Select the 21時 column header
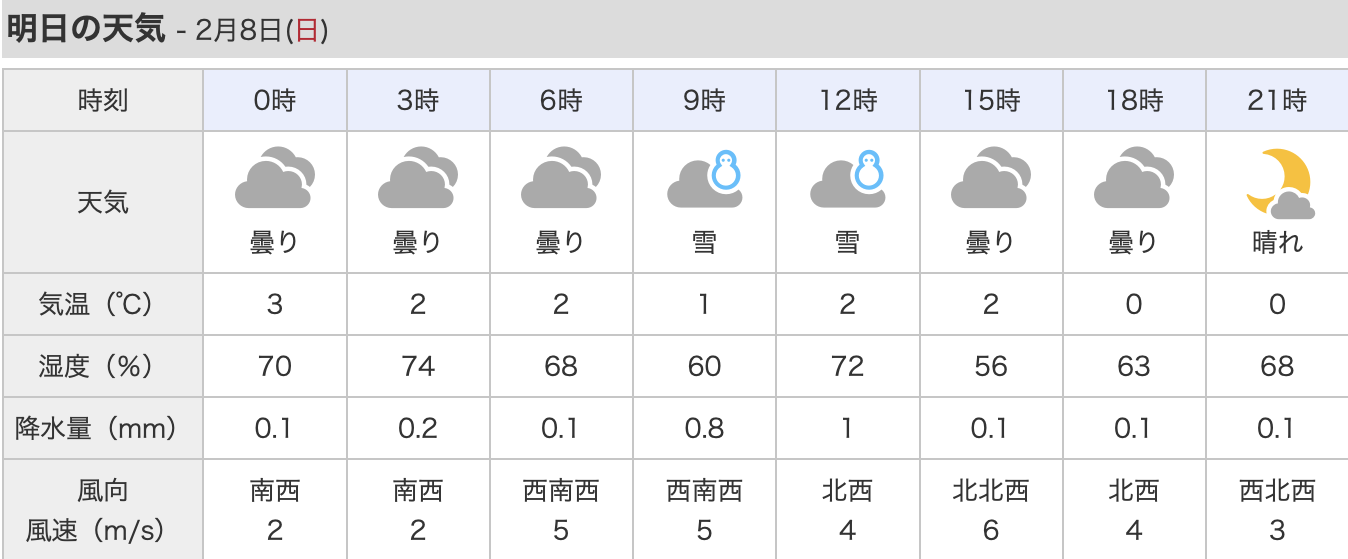Screen dimensions: 1348x559 pyautogui.click(x=1277, y=100)
